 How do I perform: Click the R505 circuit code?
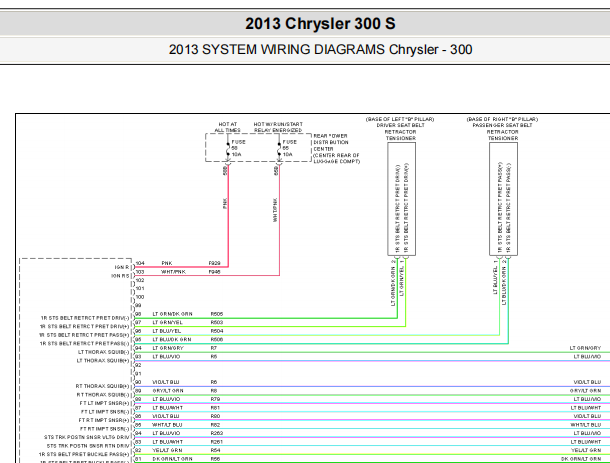217,314
